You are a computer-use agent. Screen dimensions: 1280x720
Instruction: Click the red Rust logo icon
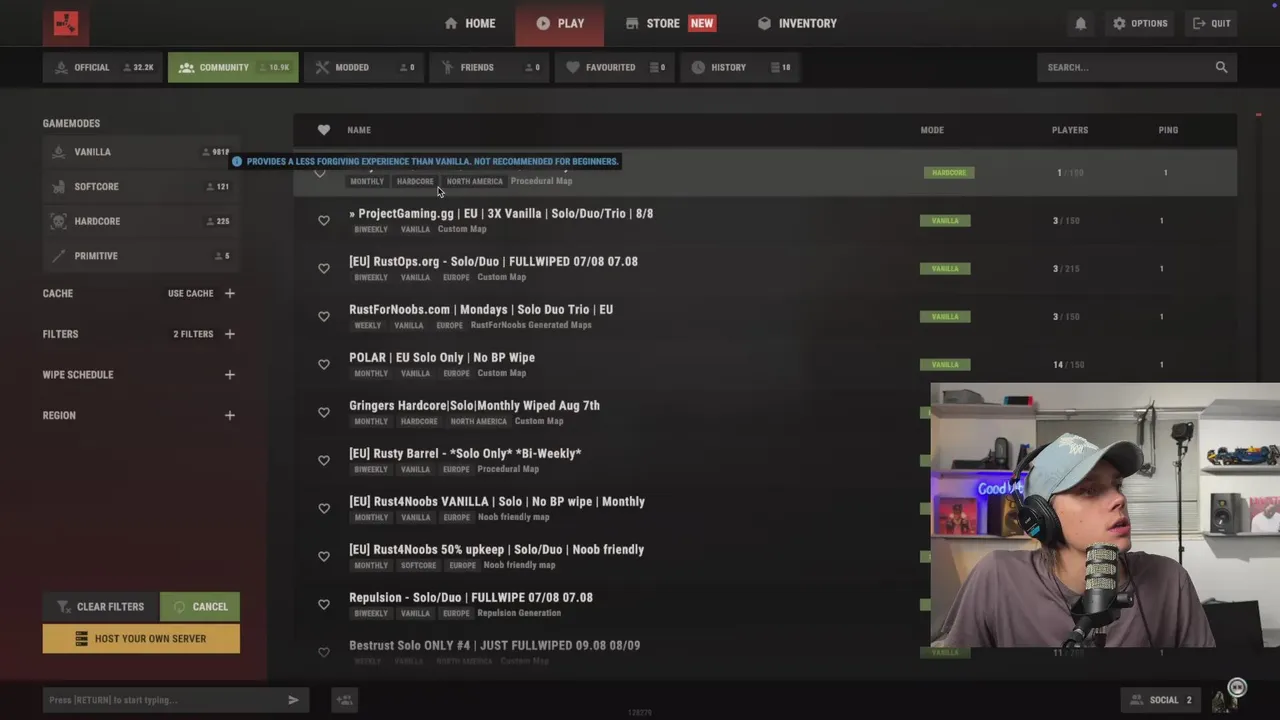(66, 23)
